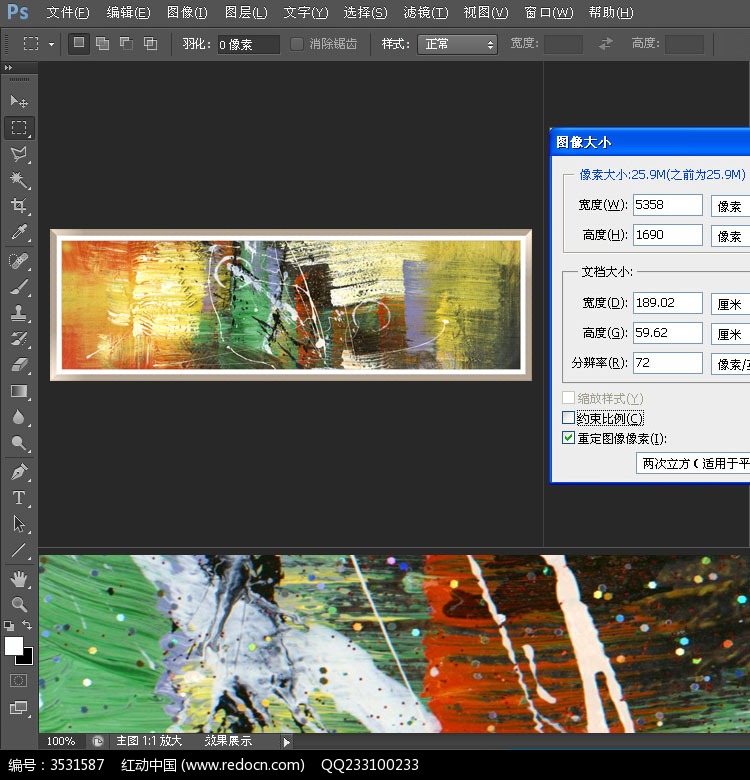750x780 pixels.
Task: Open the 滤镜(T) menu
Action: point(426,13)
